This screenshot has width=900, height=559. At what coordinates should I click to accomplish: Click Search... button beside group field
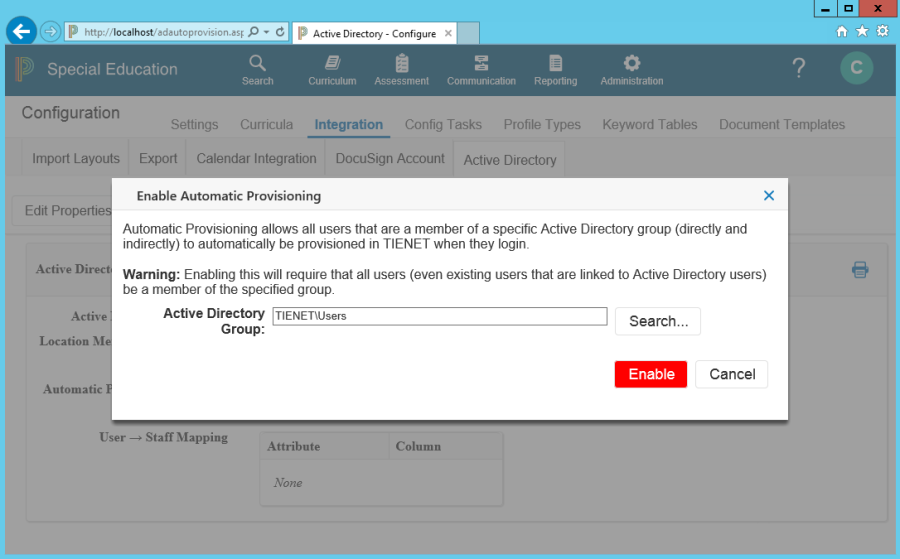point(658,321)
